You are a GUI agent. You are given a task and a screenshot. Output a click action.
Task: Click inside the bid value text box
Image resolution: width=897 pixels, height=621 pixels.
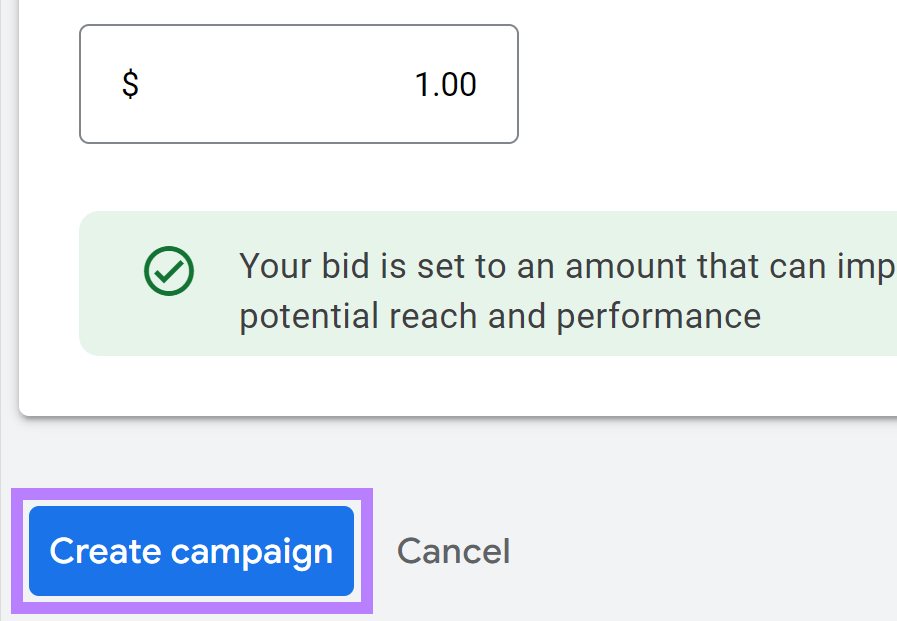[298, 85]
